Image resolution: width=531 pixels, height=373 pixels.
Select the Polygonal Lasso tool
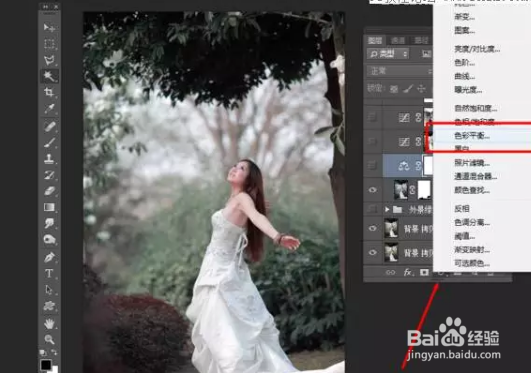click(49, 60)
